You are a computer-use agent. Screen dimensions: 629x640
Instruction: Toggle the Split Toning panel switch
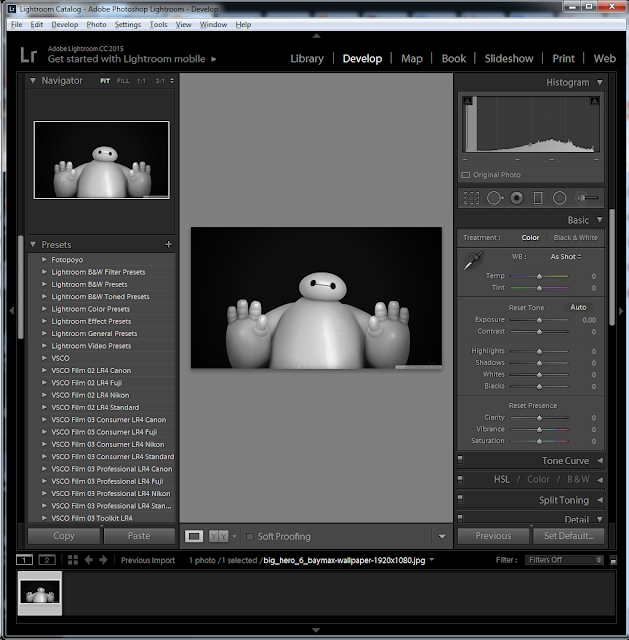[460, 499]
